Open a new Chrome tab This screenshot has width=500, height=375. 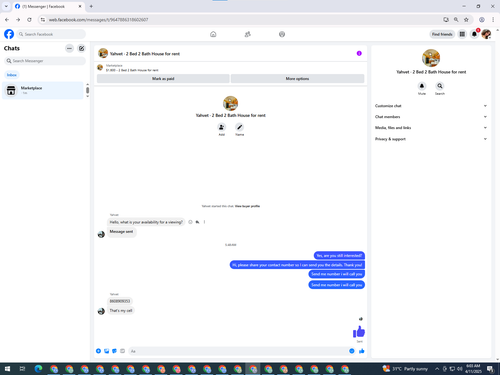91,6
